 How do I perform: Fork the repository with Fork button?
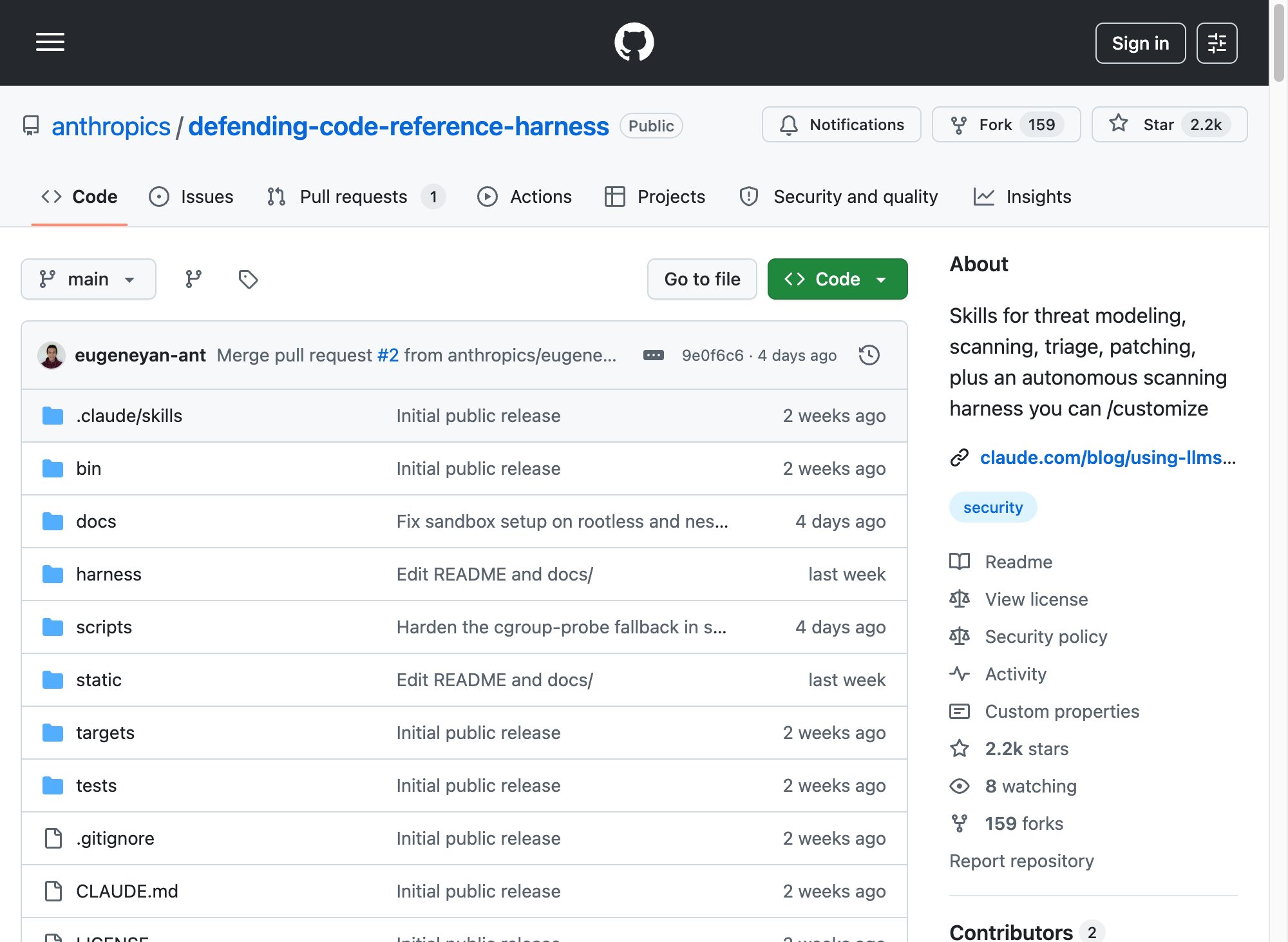pos(1006,124)
